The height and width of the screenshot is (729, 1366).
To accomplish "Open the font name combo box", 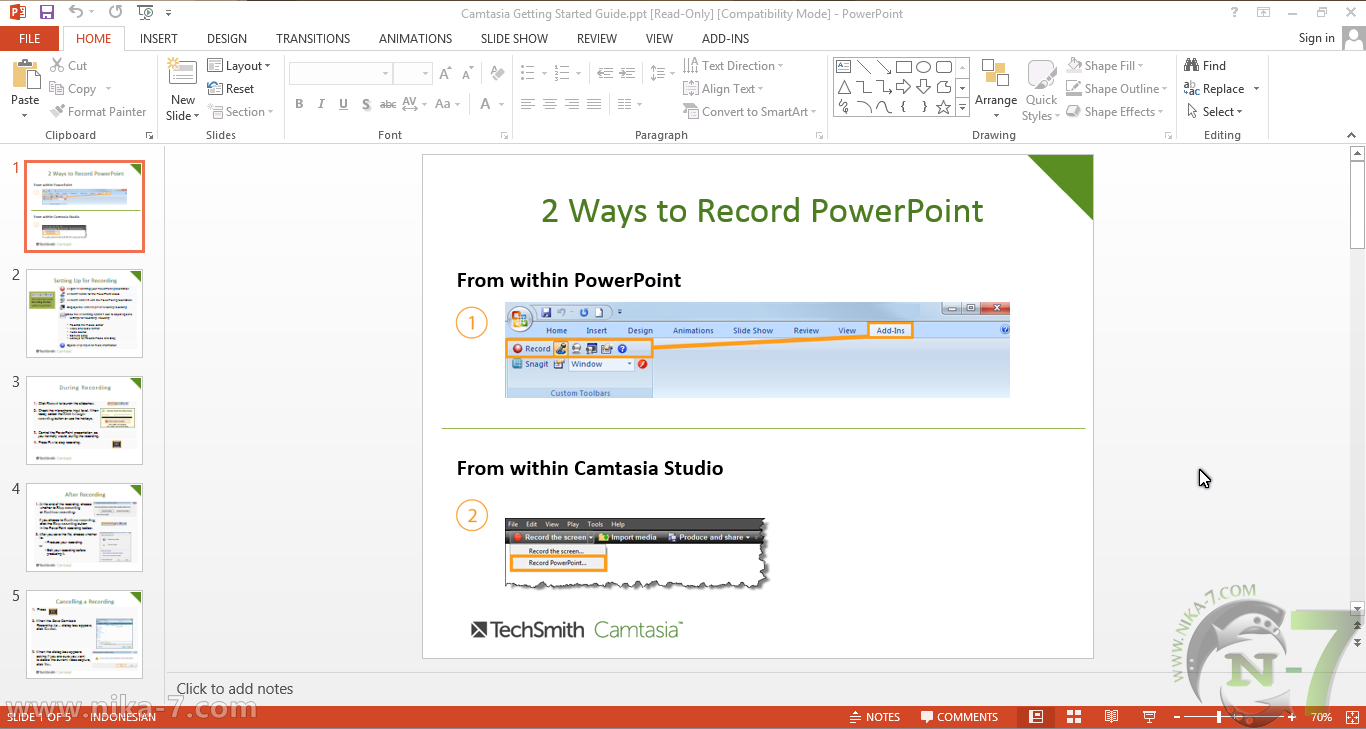I will click(x=340, y=74).
